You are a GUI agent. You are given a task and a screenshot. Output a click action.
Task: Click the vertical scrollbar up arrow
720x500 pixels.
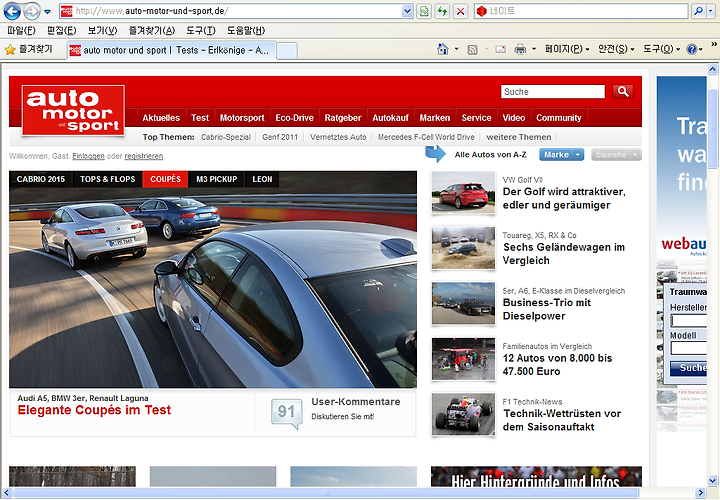coord(712,69)
